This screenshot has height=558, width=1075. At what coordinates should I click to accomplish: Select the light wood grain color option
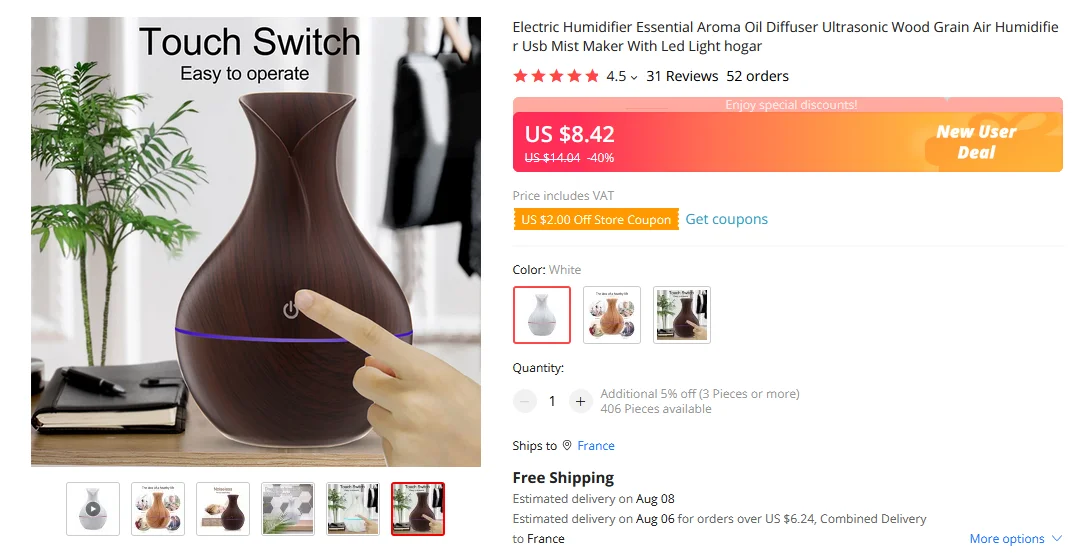click(612, 315)
